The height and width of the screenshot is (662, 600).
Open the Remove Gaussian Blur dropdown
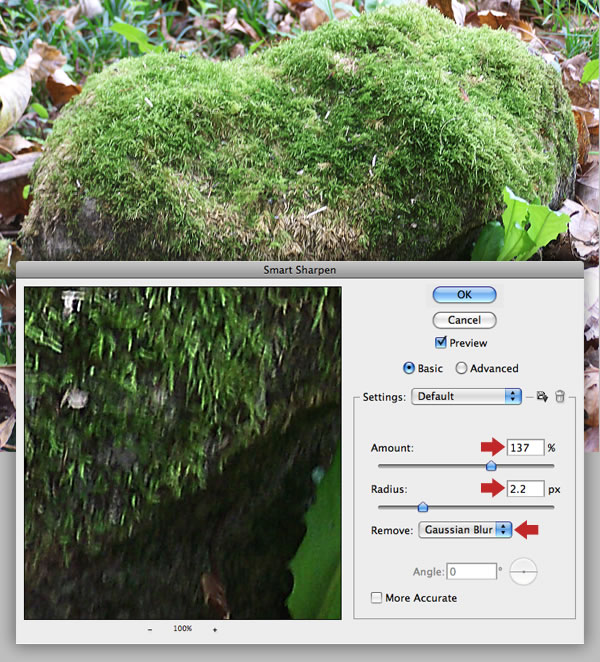[x=465, y=530]
